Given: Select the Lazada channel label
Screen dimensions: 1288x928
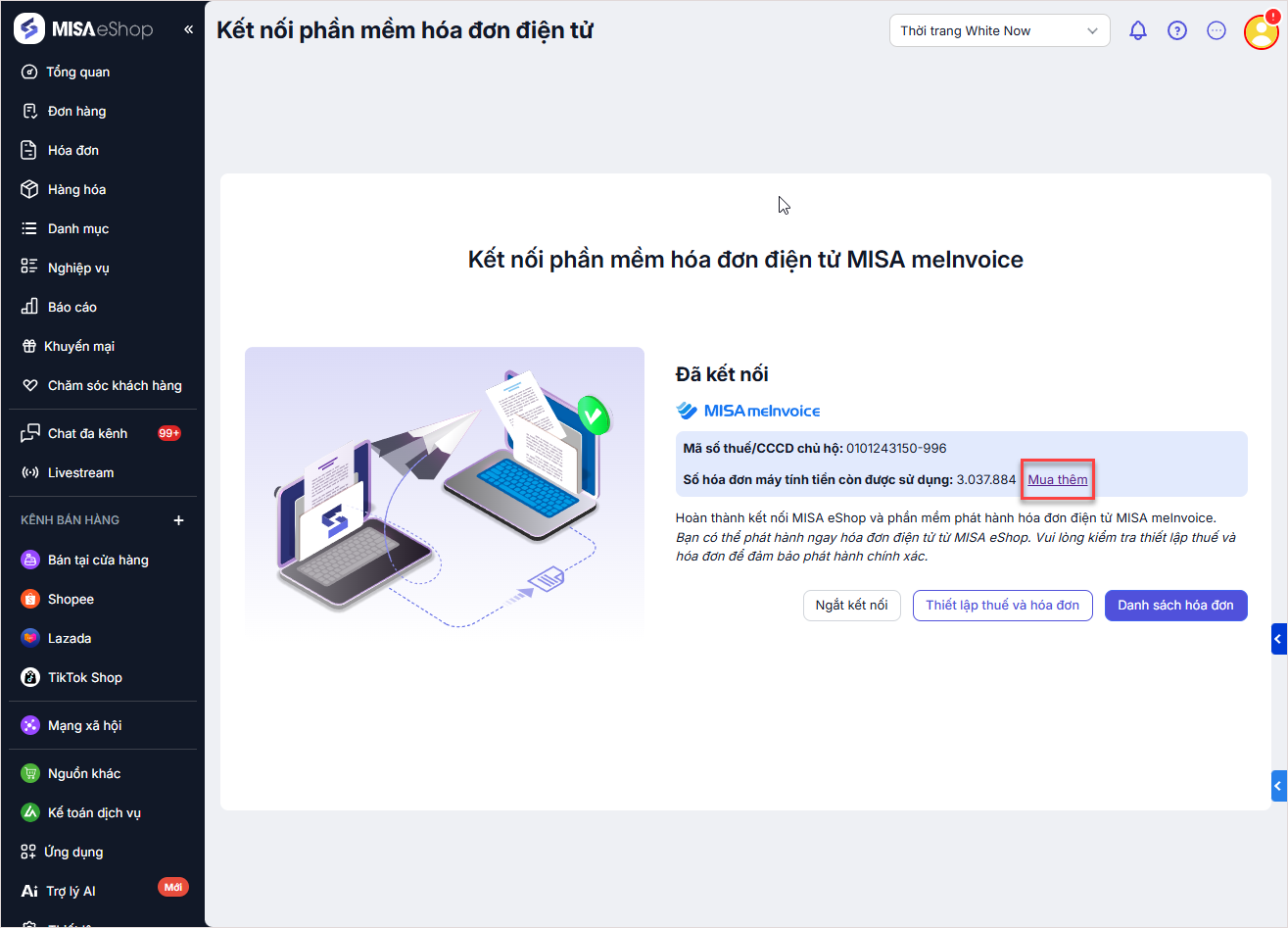Looking at the screenshot, I should 70,638.
